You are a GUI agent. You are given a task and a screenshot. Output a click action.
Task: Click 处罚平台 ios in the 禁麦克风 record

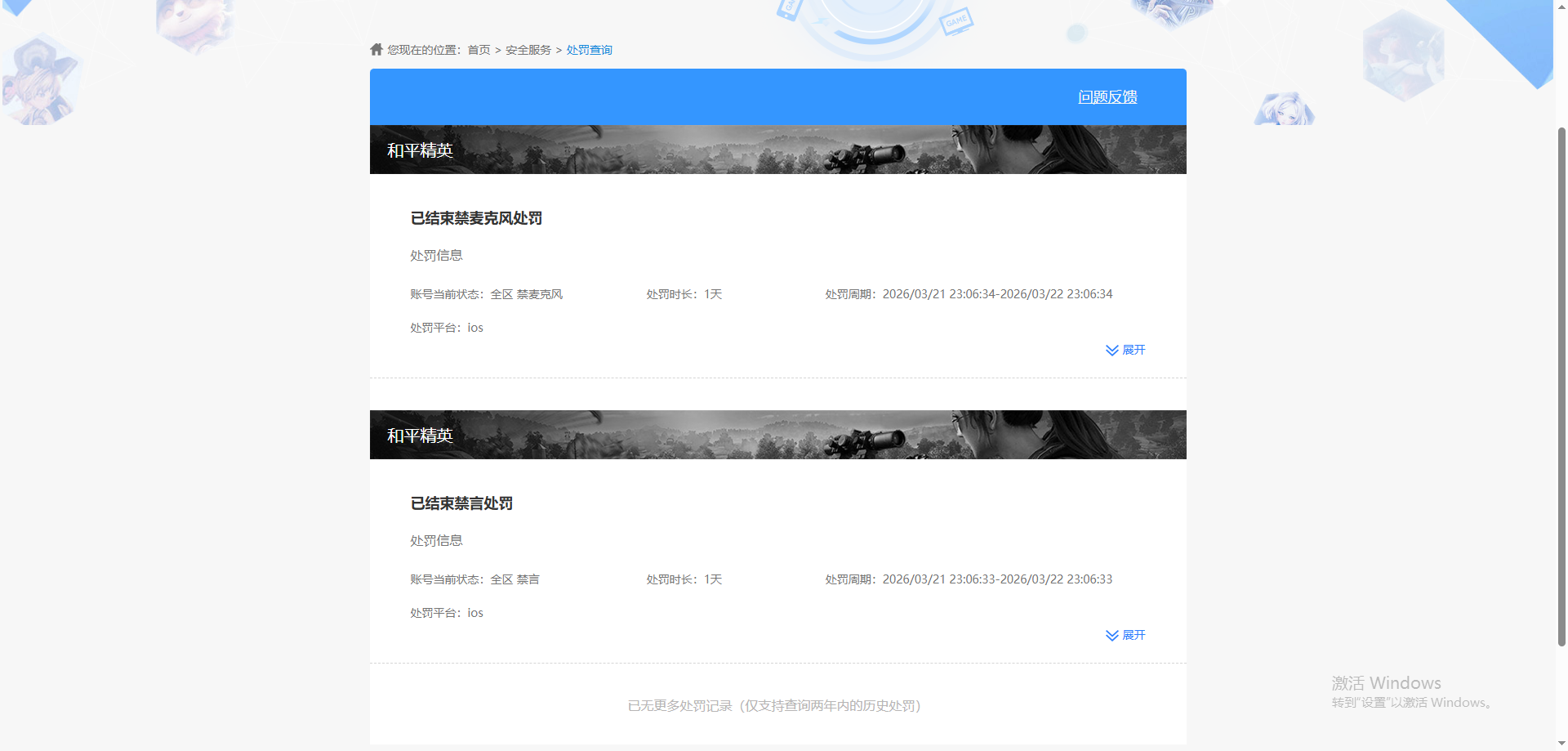coord(447,328)
